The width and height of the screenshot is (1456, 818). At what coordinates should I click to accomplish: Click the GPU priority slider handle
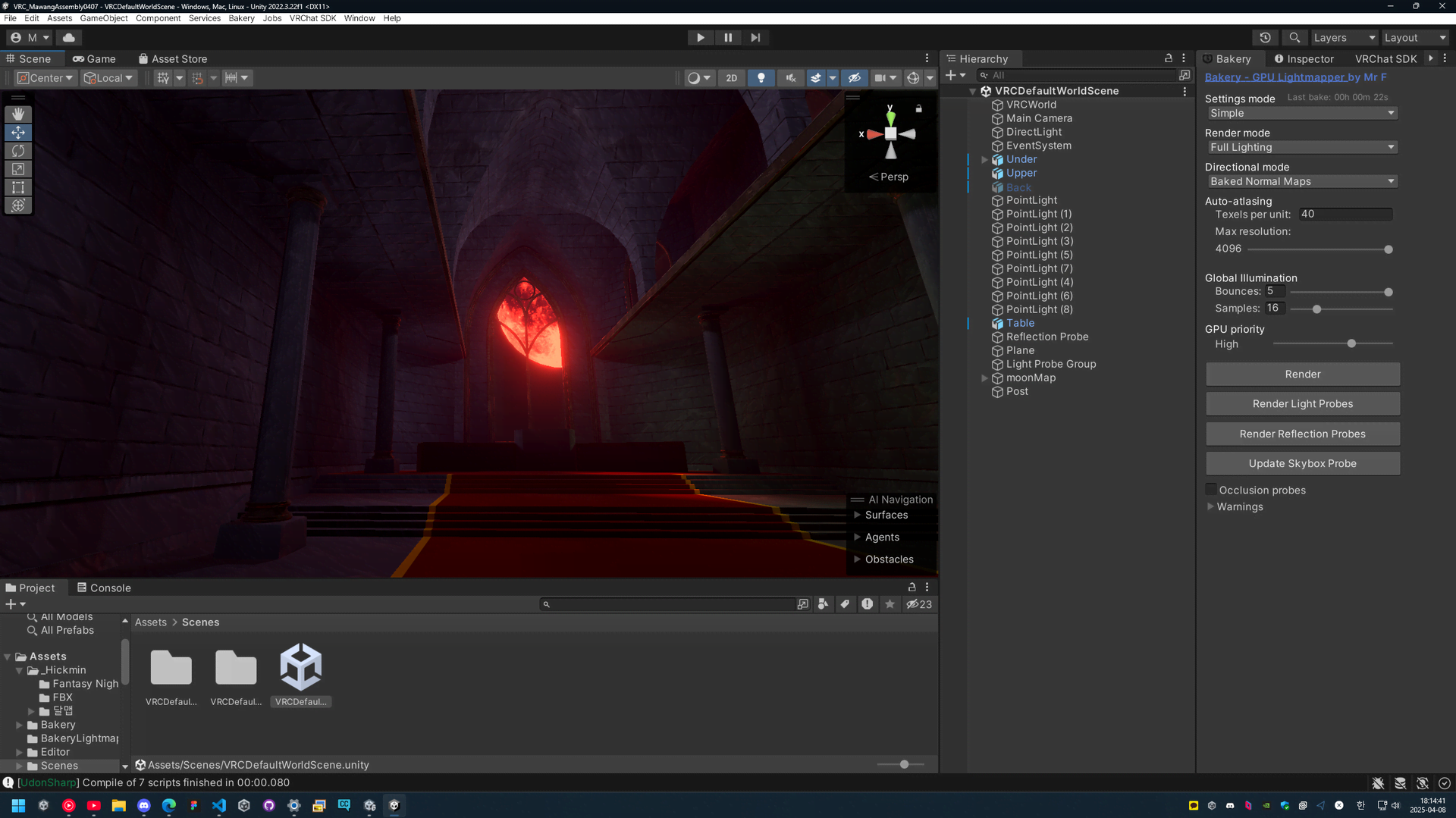click(1351, 343)
